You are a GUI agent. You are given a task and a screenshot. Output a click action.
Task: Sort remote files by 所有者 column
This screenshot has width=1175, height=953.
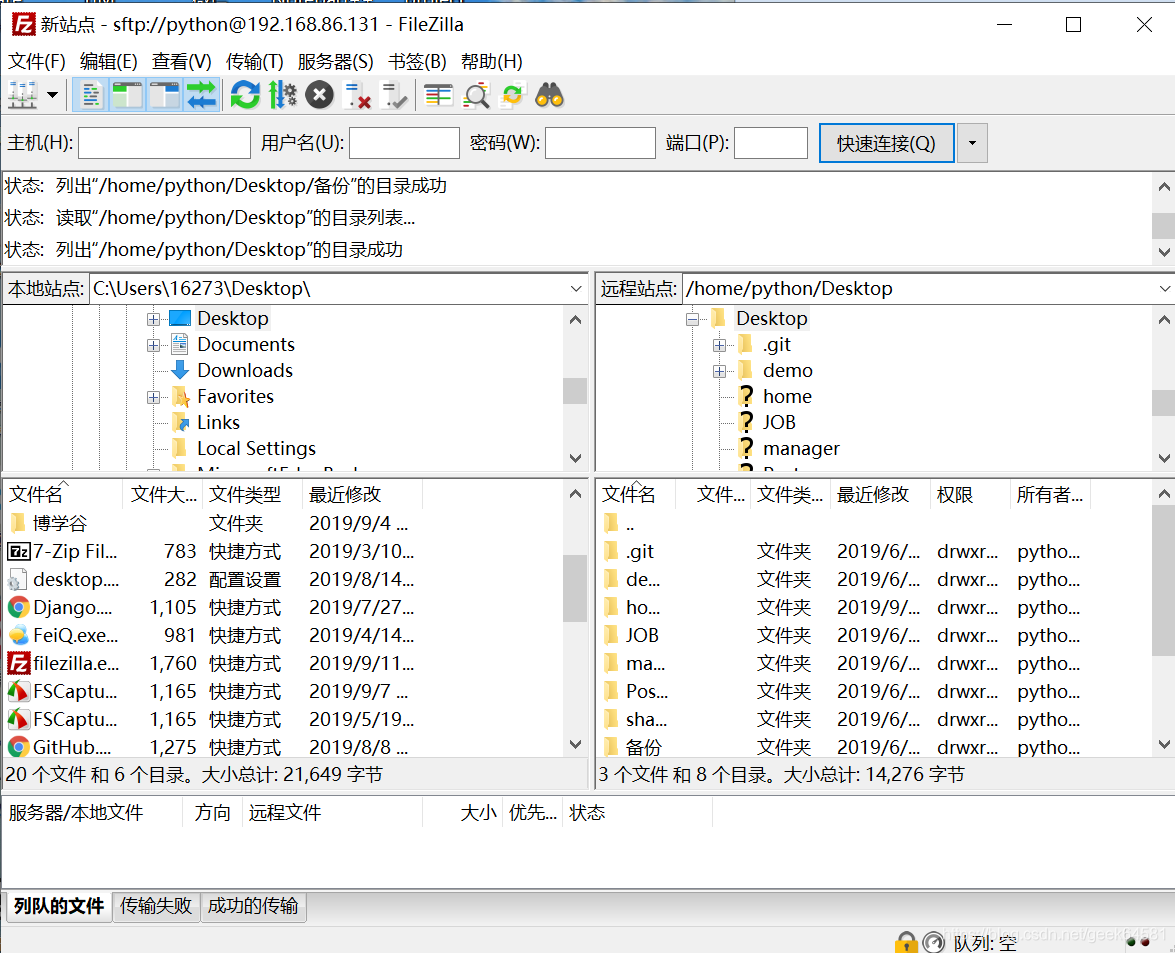(1050, 494)
